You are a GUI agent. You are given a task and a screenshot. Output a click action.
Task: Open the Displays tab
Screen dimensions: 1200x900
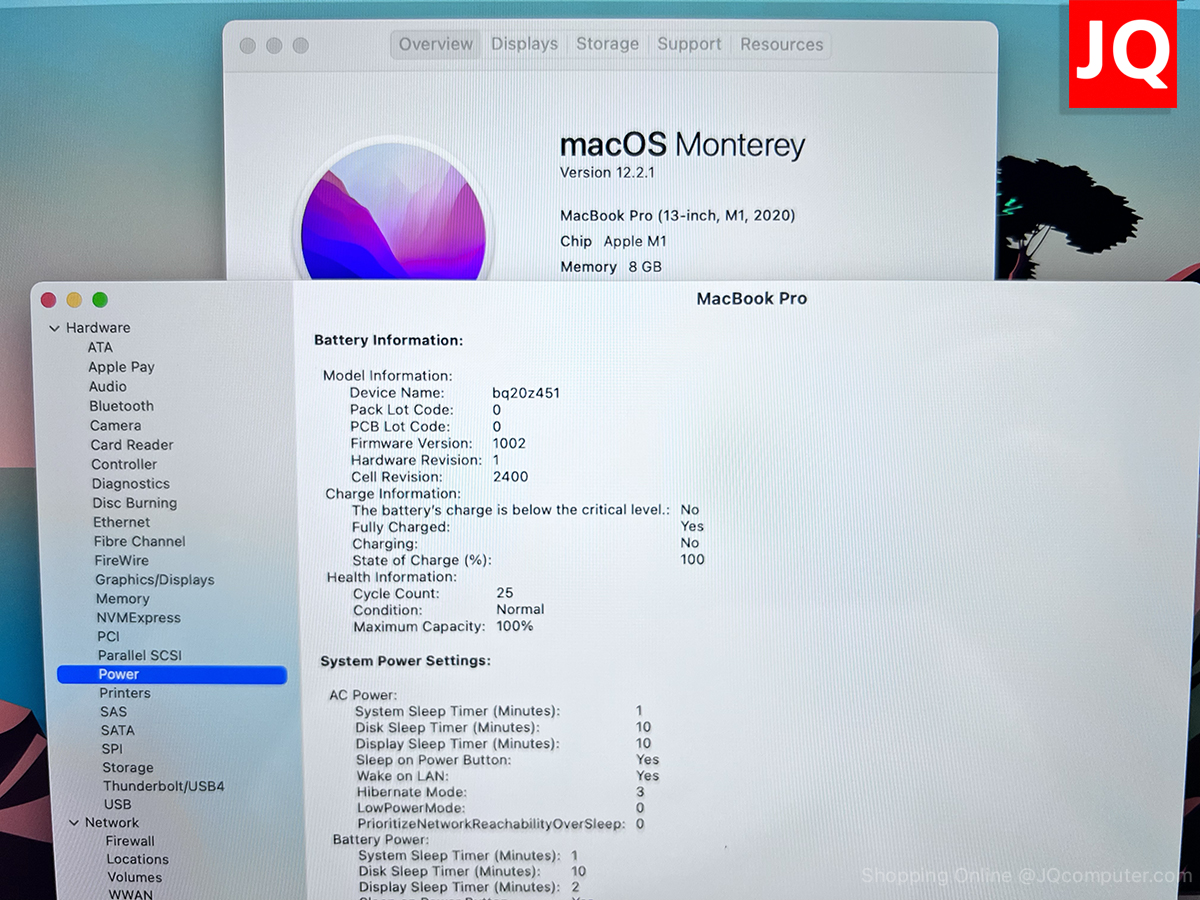(x=524, y=44)
